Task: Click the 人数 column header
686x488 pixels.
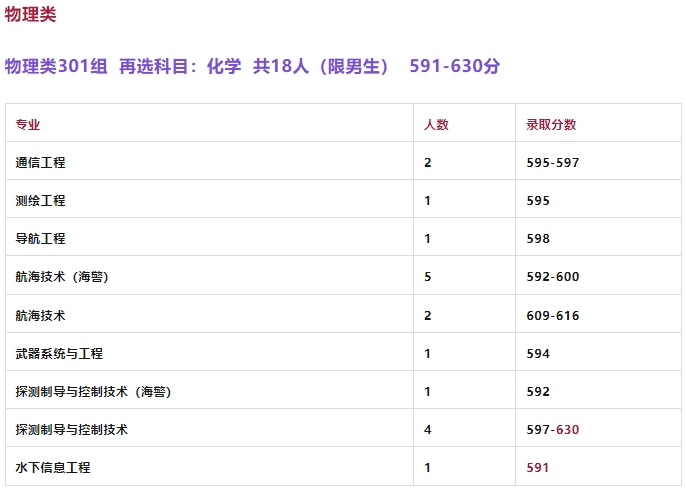Action: point(436,125)
